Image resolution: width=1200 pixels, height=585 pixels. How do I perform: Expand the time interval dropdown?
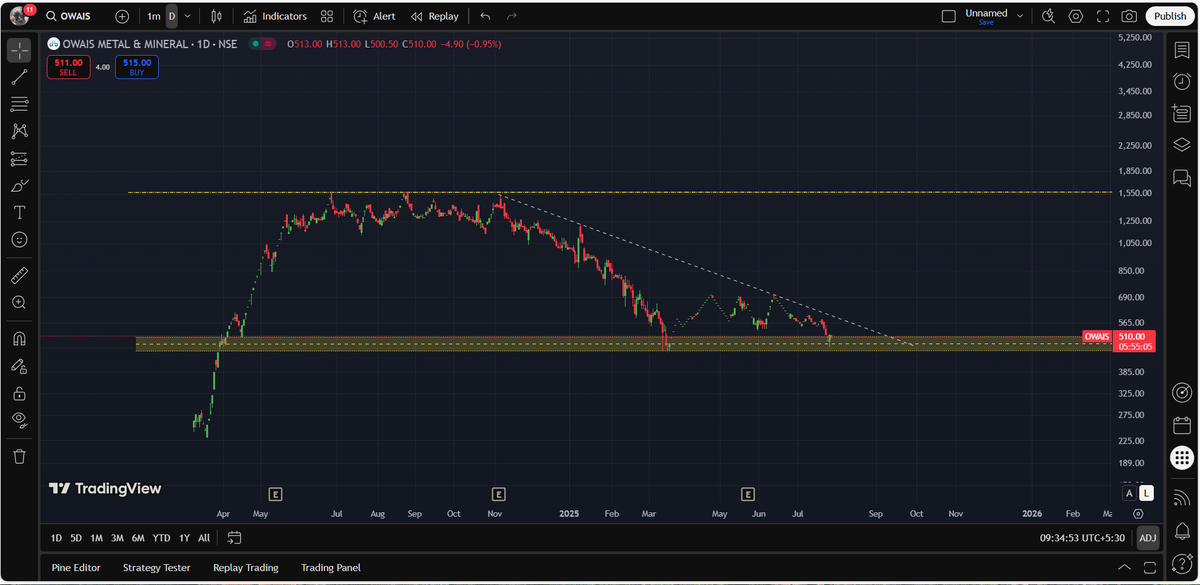[187, 16]
